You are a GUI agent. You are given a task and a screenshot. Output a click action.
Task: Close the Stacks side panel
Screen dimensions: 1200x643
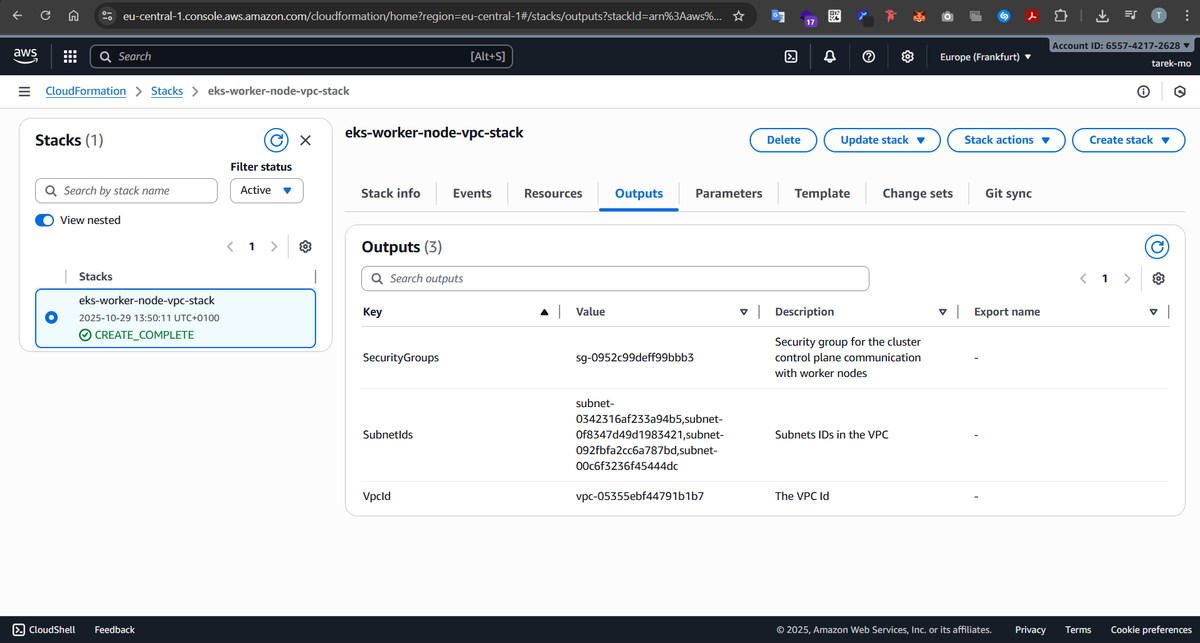(306, 140)
